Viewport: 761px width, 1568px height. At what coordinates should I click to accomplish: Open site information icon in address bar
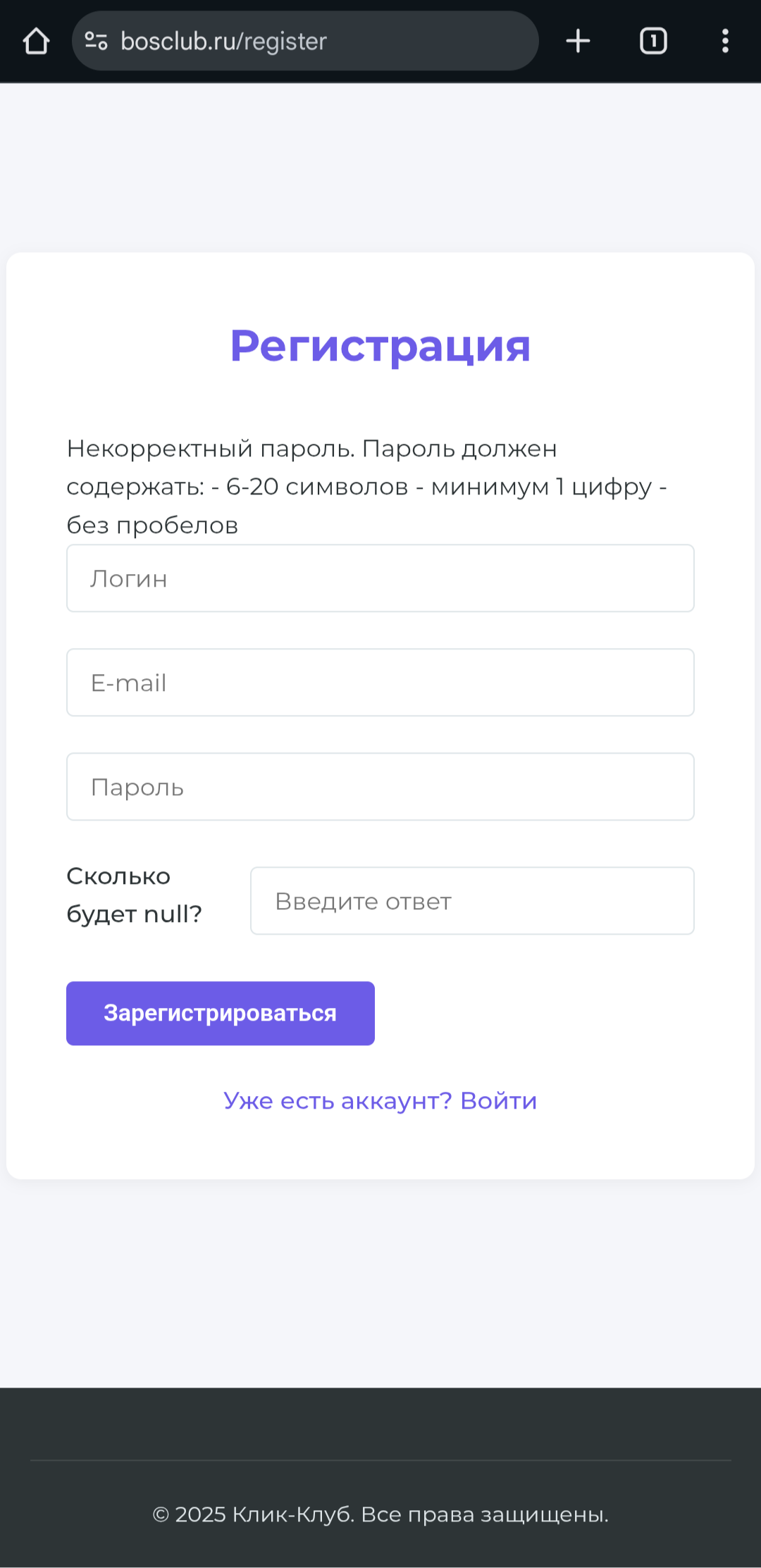click(97, 41)
